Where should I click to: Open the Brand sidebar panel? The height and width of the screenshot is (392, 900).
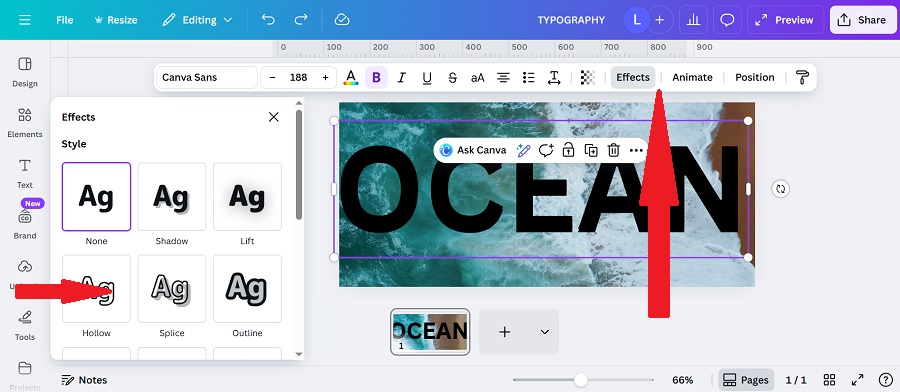click(25, 224)
